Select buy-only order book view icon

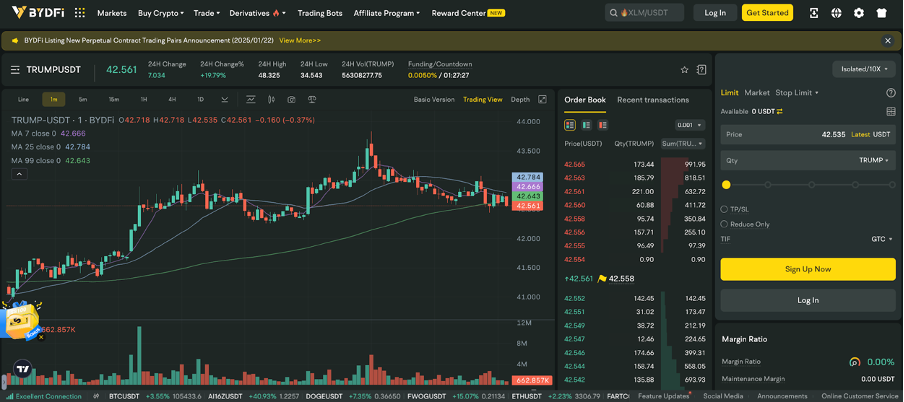click(586, 125)
